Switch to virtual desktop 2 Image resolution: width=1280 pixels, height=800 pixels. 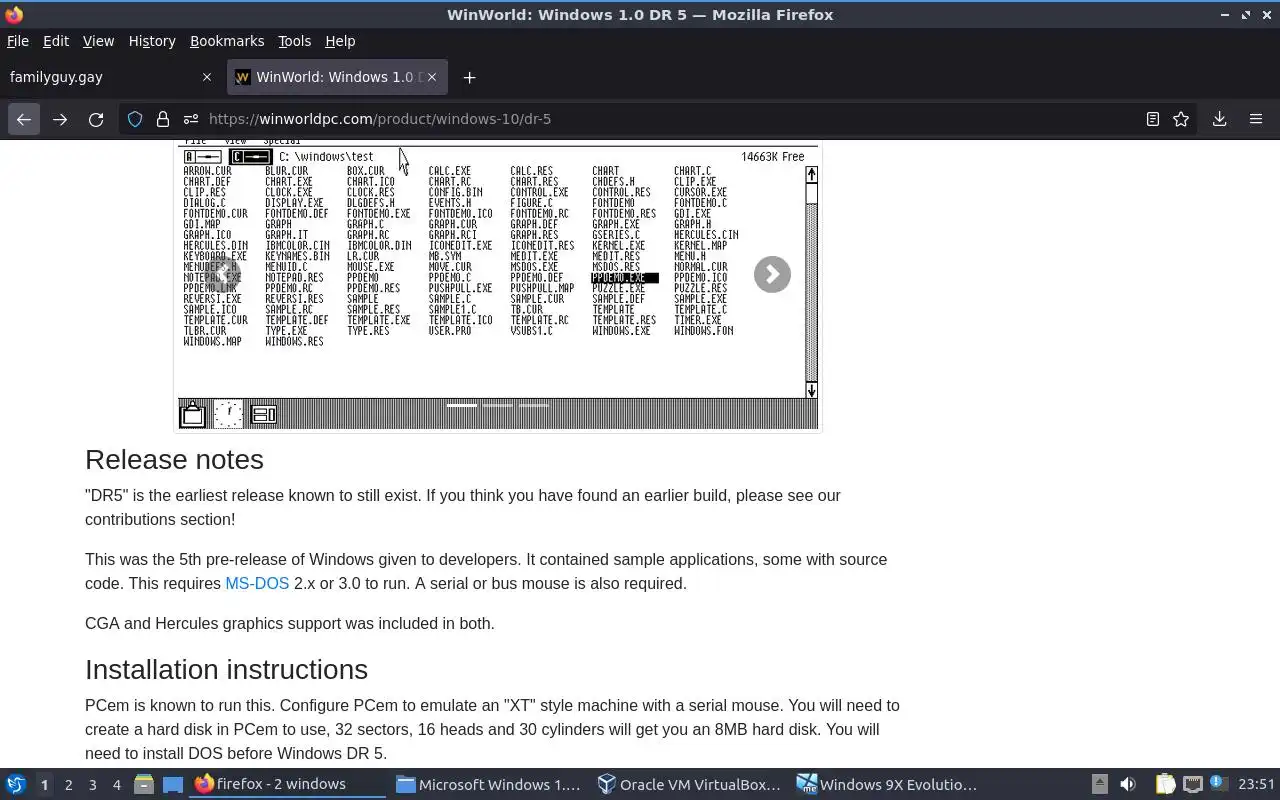68,785
